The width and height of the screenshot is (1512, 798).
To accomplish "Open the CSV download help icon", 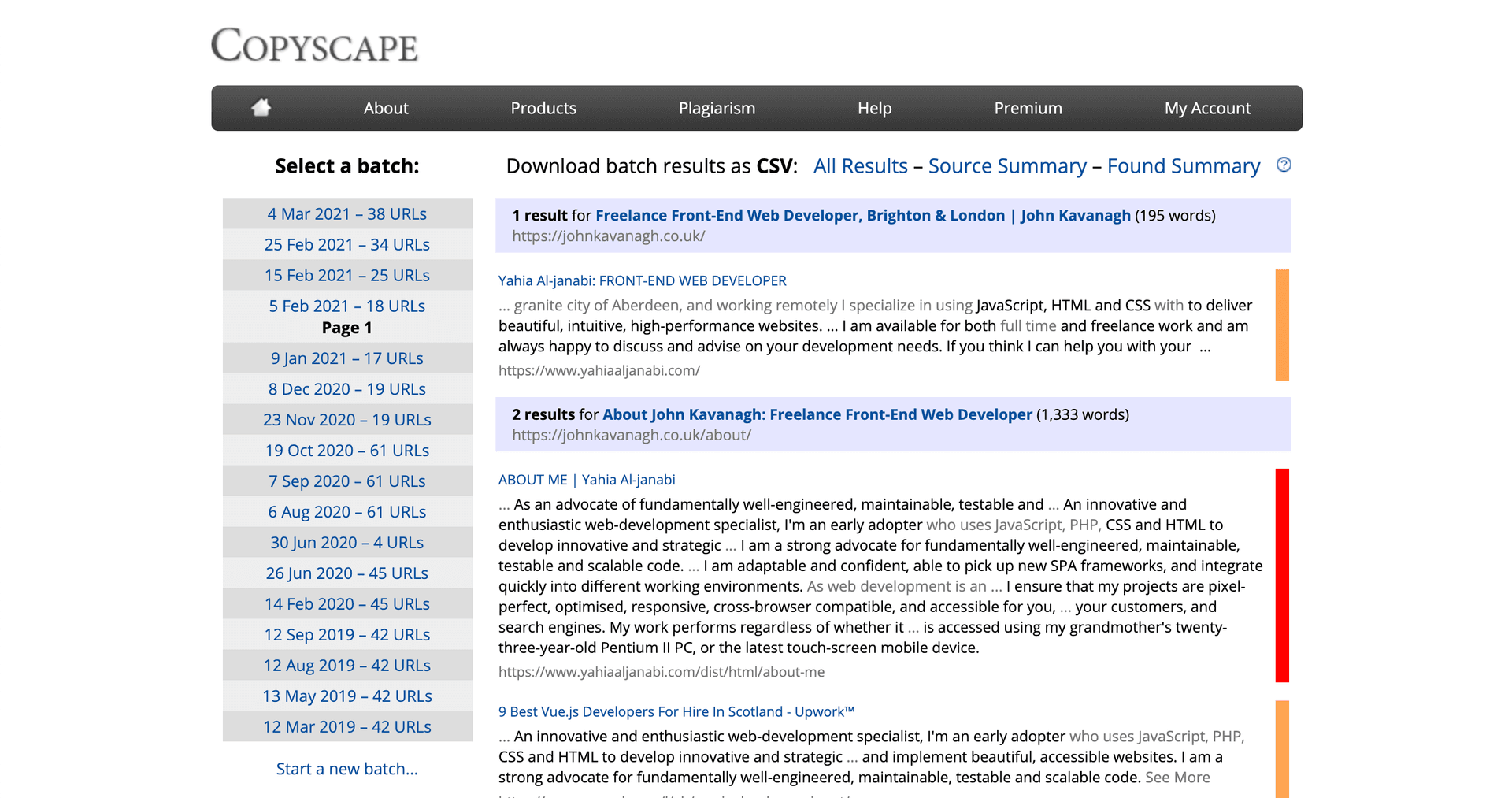I will click(1284, 165).
